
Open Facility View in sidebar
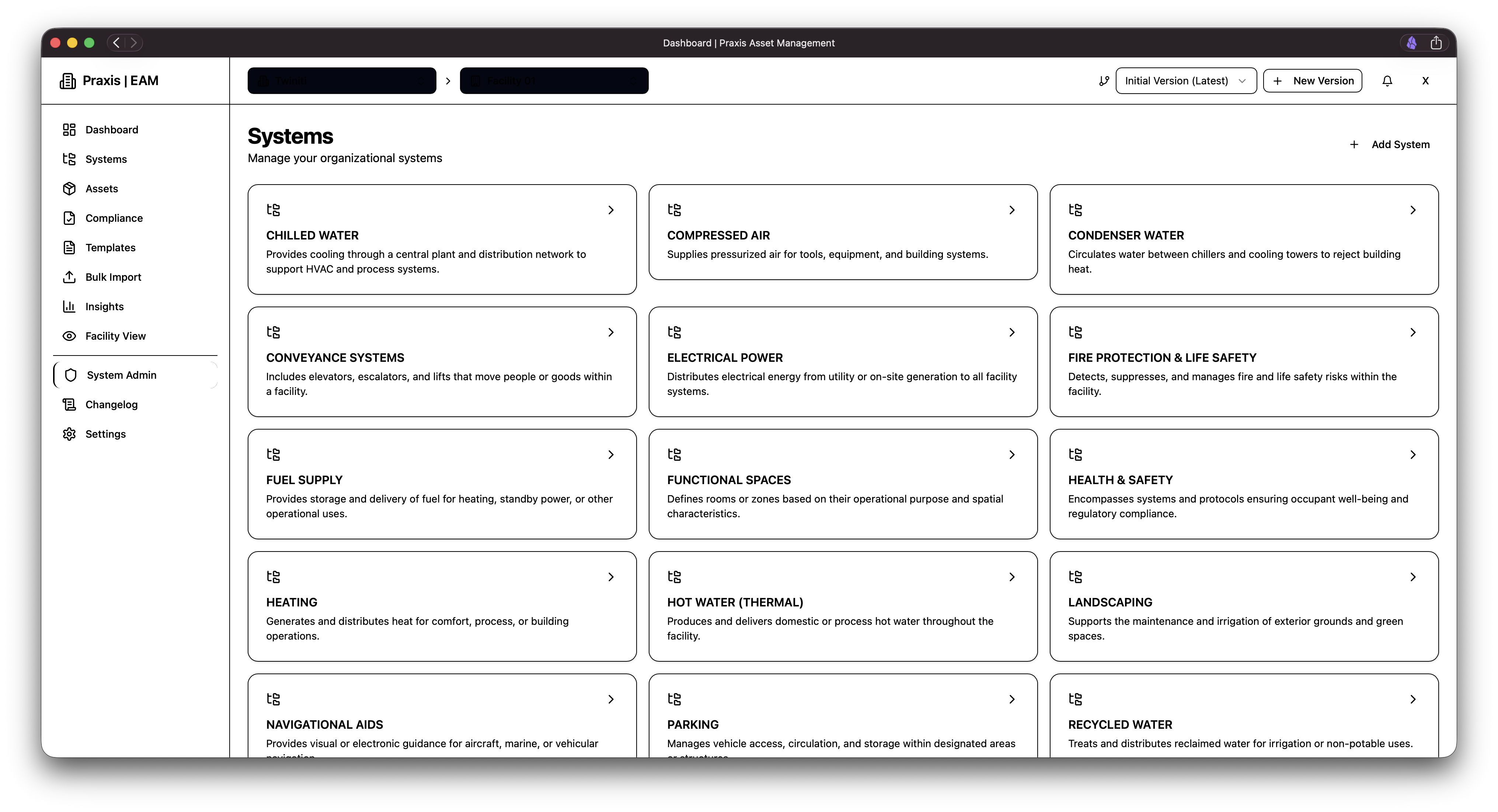coord(115,336)
